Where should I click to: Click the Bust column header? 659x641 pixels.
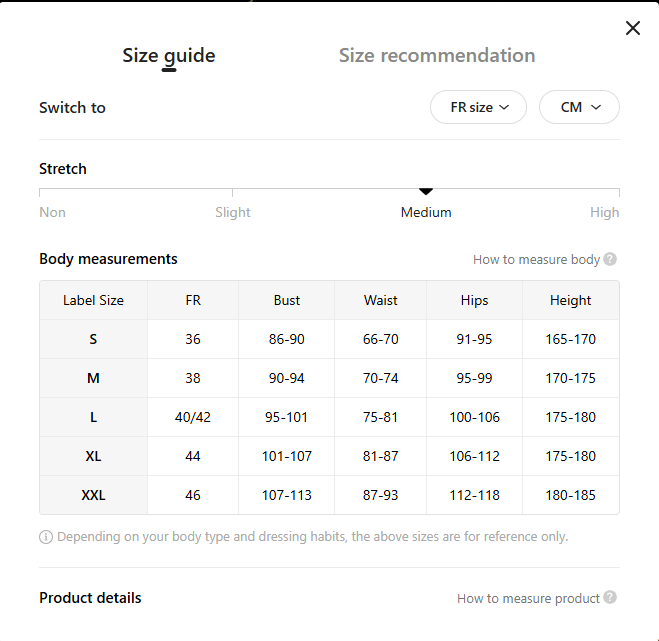pyautogui.click(x=287, y=300)
